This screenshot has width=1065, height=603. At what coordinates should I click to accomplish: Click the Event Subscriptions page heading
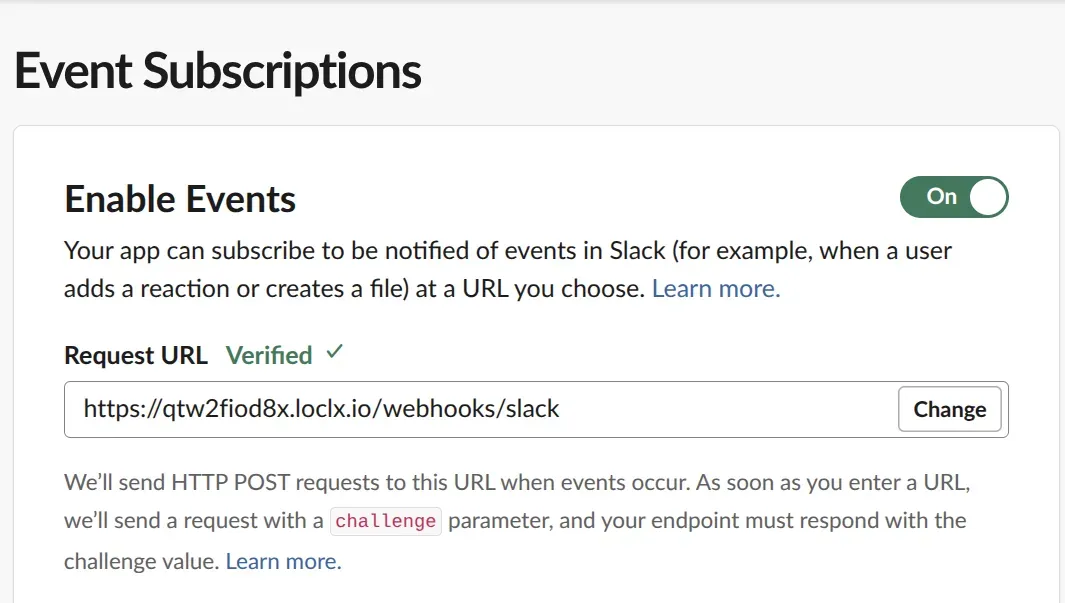(217, 70)
